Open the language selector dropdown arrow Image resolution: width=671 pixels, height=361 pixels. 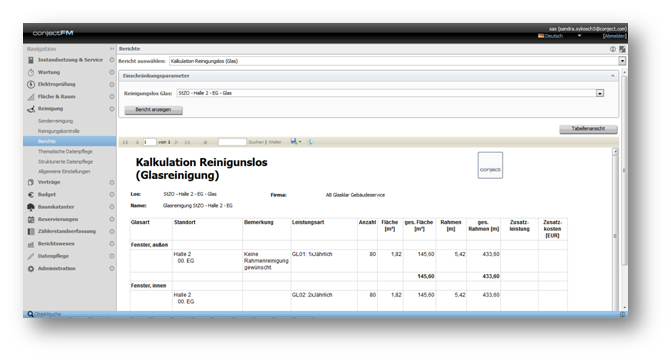point(579,36)
